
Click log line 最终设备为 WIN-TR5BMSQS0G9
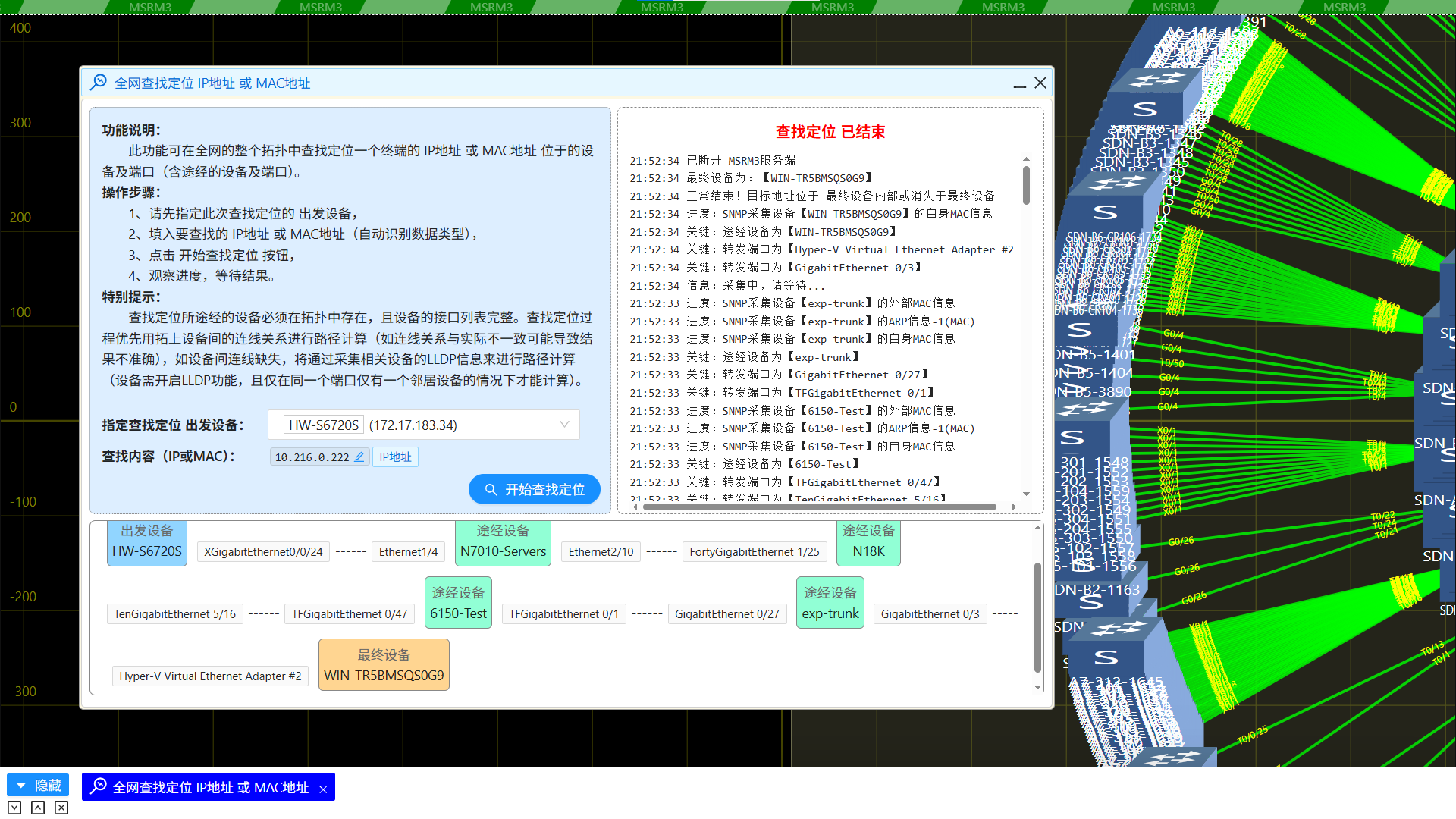pos(751,178)
